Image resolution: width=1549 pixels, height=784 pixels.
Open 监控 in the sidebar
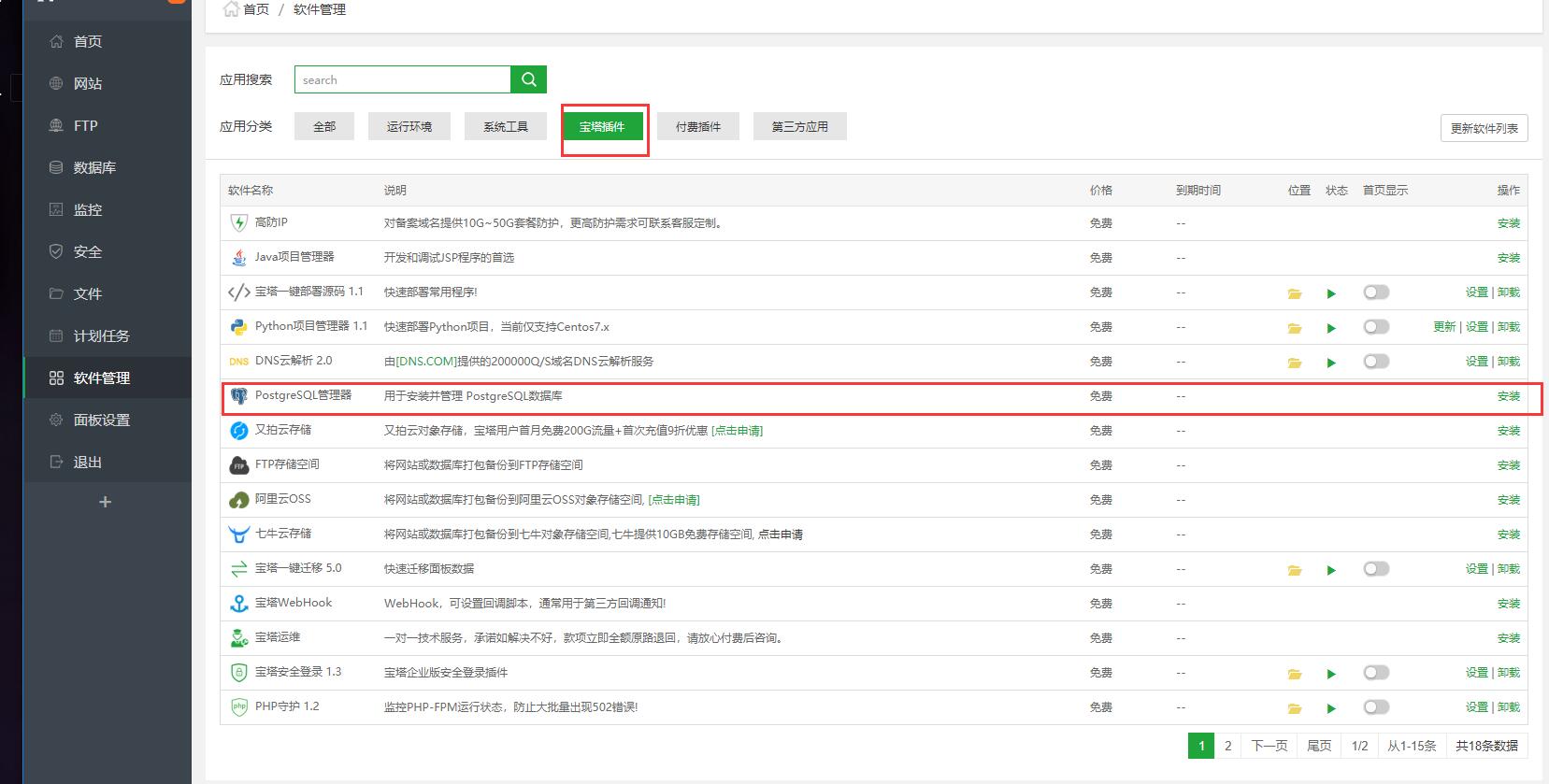point(108,209)
